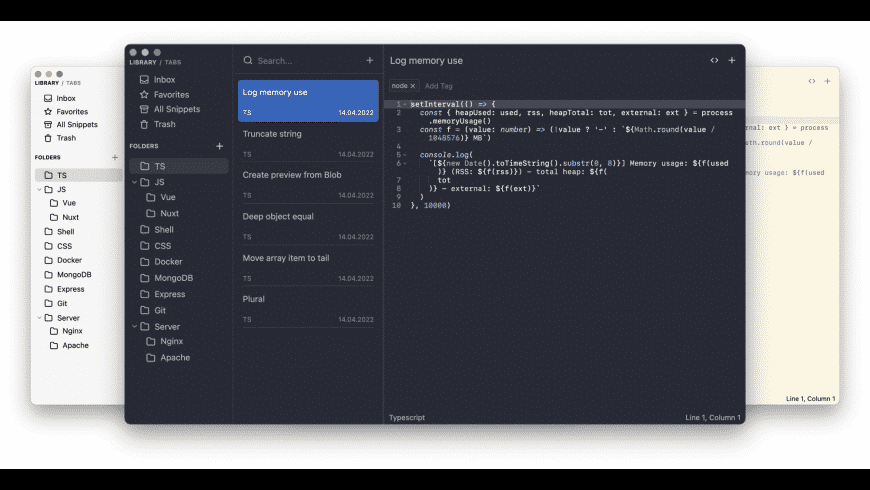Open Inbox in dark window library
The image size is (870, 490).
164,80
